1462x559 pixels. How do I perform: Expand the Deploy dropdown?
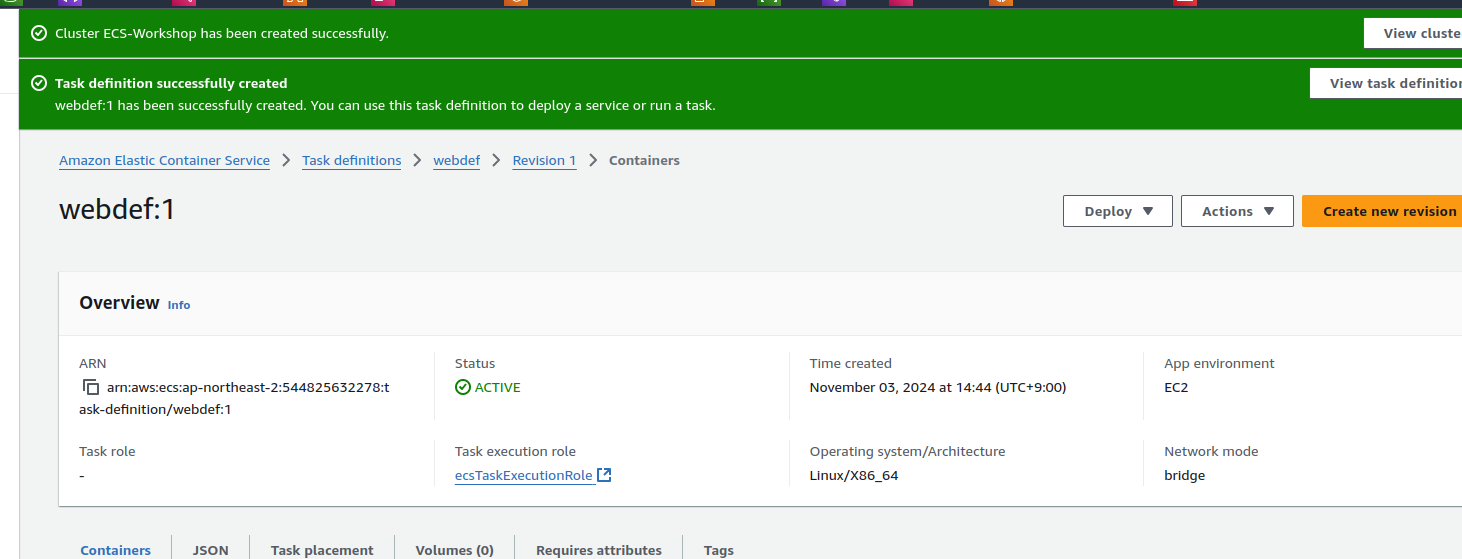point(1117,211)
